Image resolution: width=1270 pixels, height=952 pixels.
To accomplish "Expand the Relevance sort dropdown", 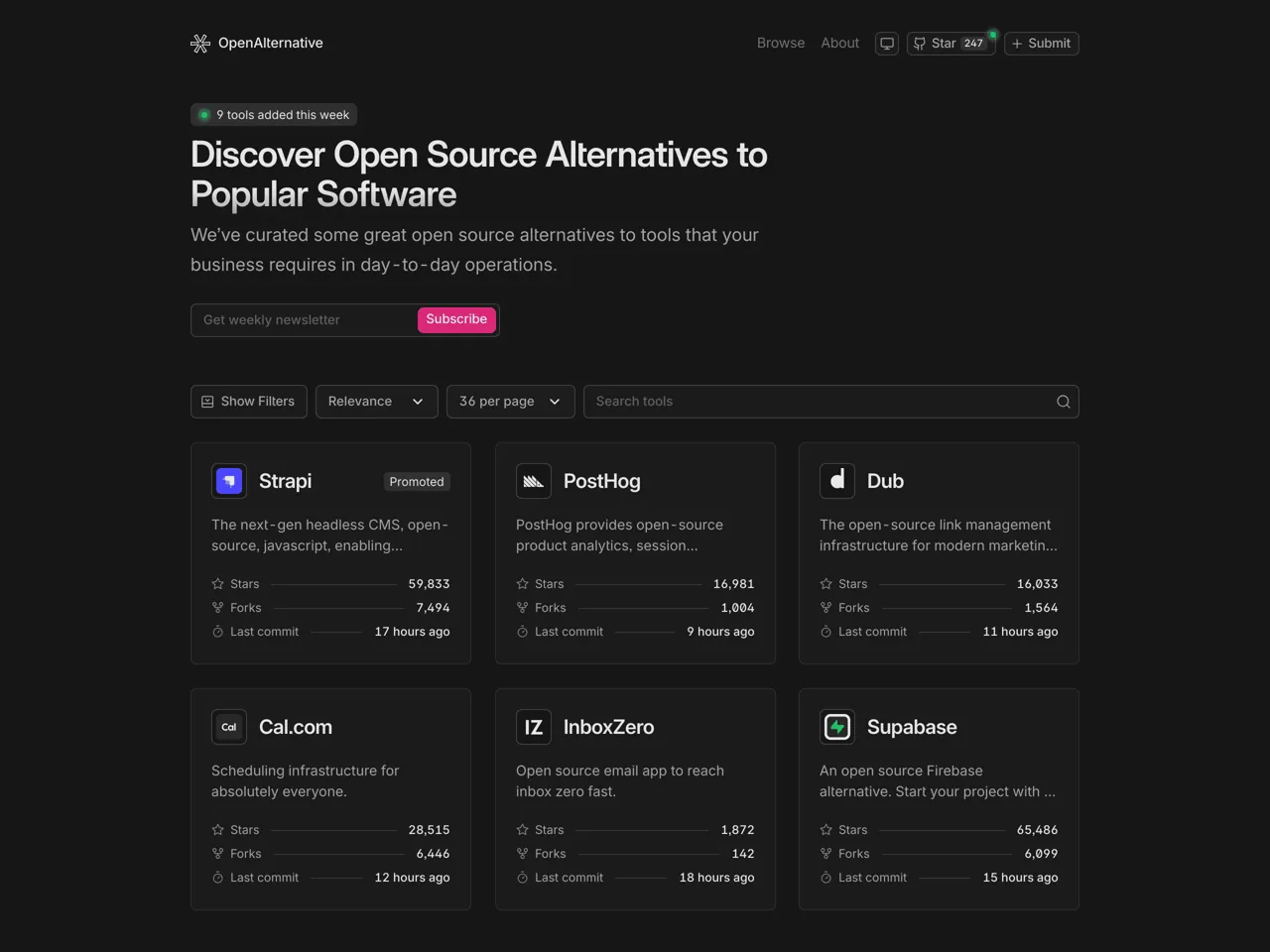I will click(377, 402).
